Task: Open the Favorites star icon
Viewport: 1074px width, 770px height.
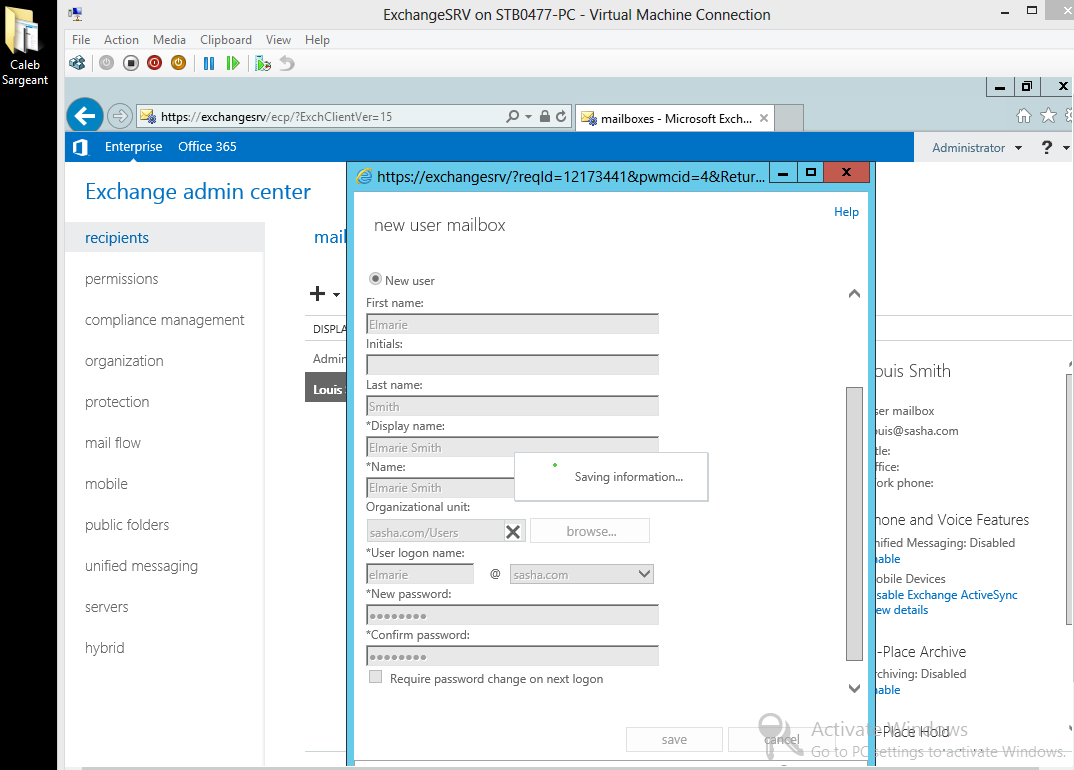Action: [1048, 116]
